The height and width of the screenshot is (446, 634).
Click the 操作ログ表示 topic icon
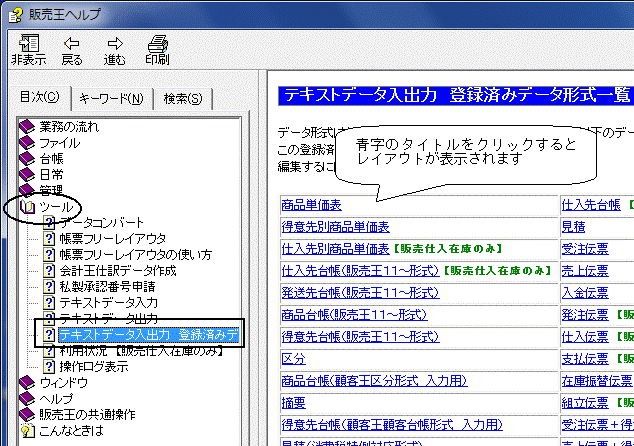pyautogui.click(x=49, y=366)
